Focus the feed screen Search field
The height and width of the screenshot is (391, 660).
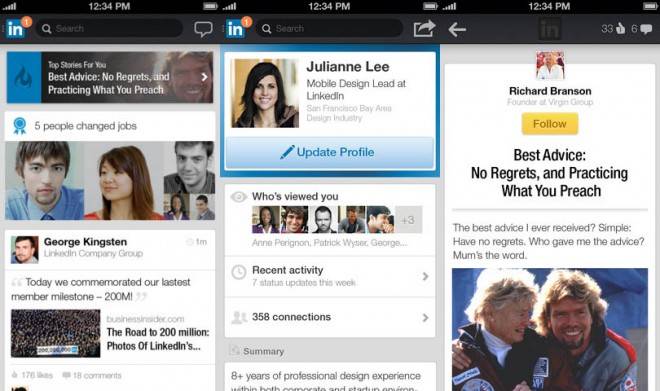pyautogui.click(x=109, y=29)
